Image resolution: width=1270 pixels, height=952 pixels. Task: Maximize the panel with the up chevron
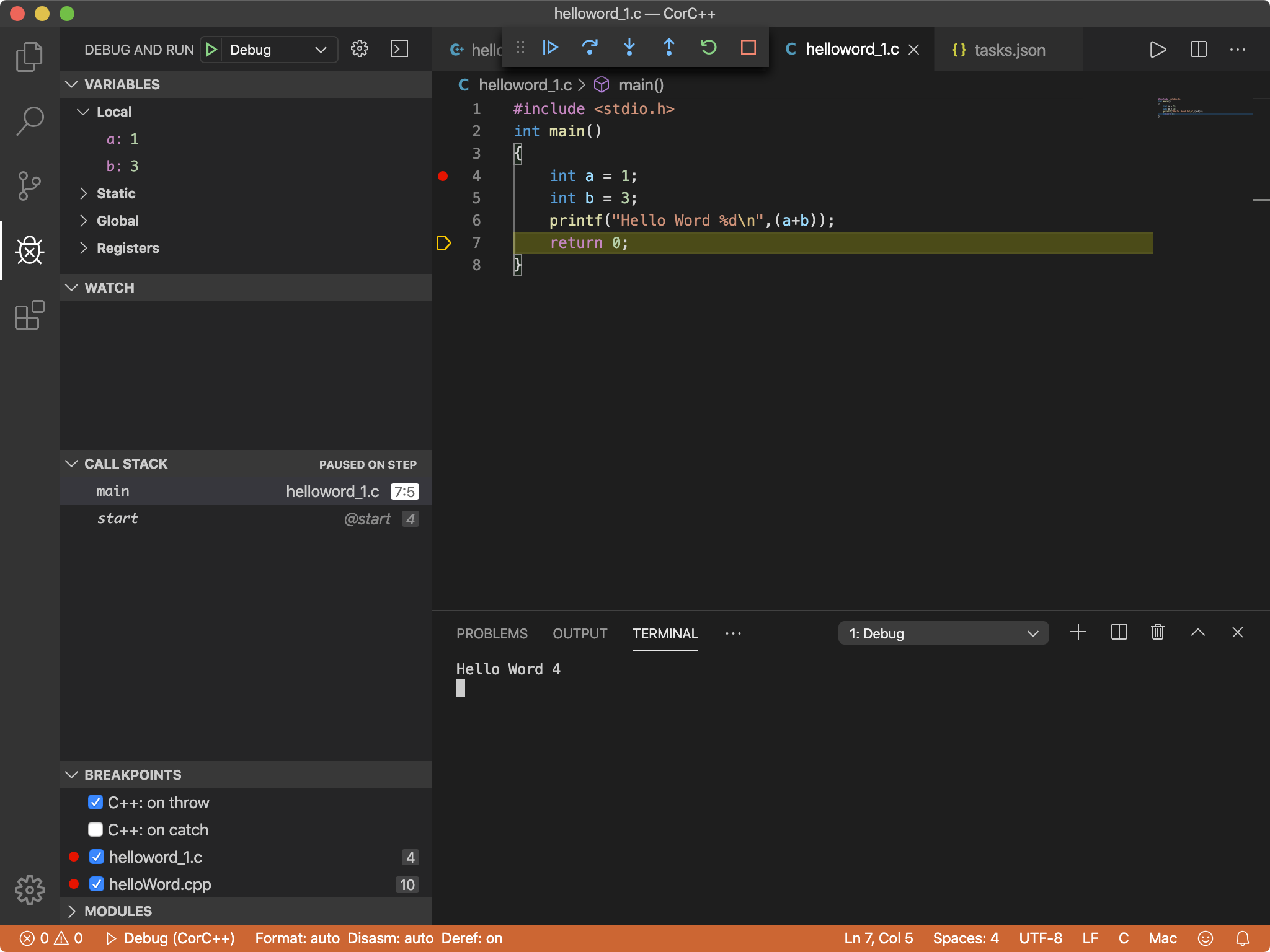[x=1198, y=632]
